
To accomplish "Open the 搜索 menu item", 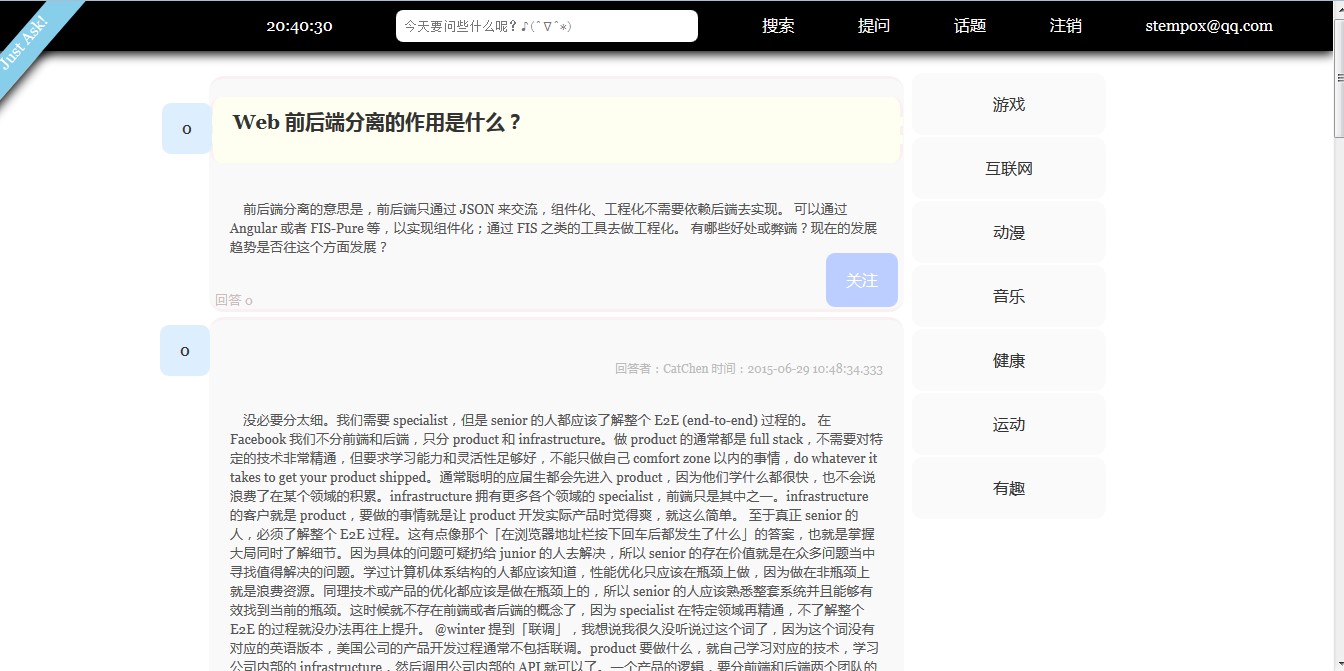I will [778, 26].
